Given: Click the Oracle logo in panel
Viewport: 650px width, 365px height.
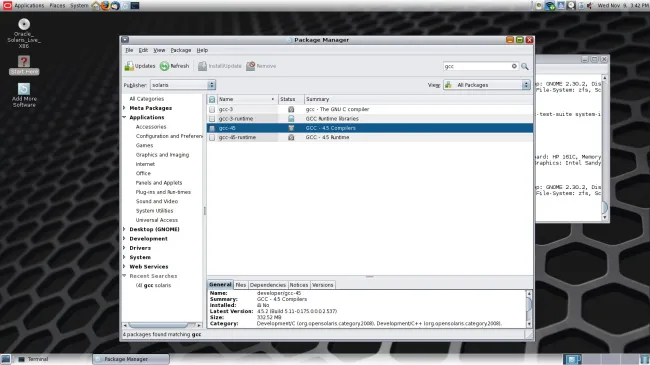Looking at the screenshot, I should [7, 5].
